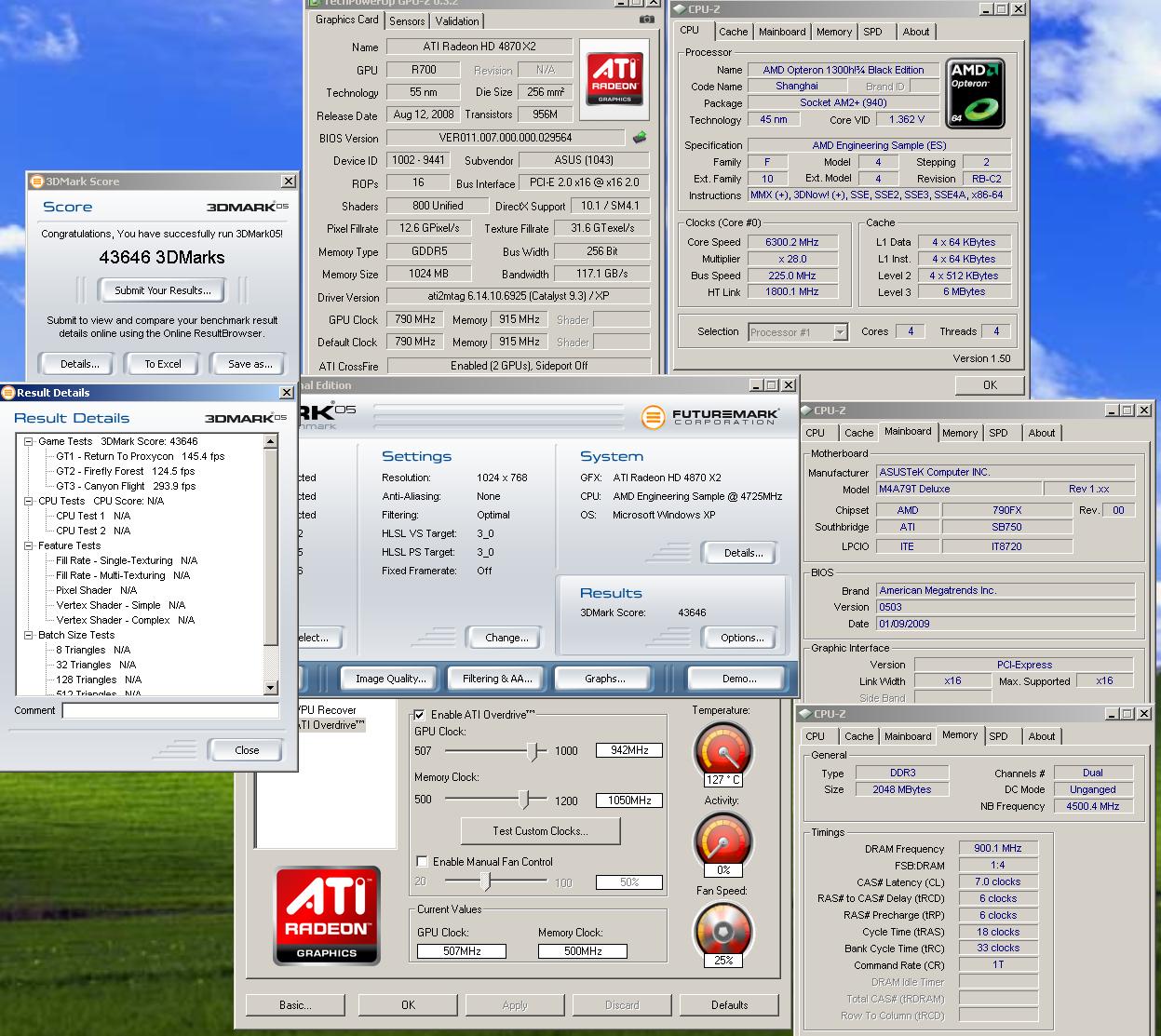Toggle the Enable ATI Overdrive checkbox

click(x=420, y=714)
